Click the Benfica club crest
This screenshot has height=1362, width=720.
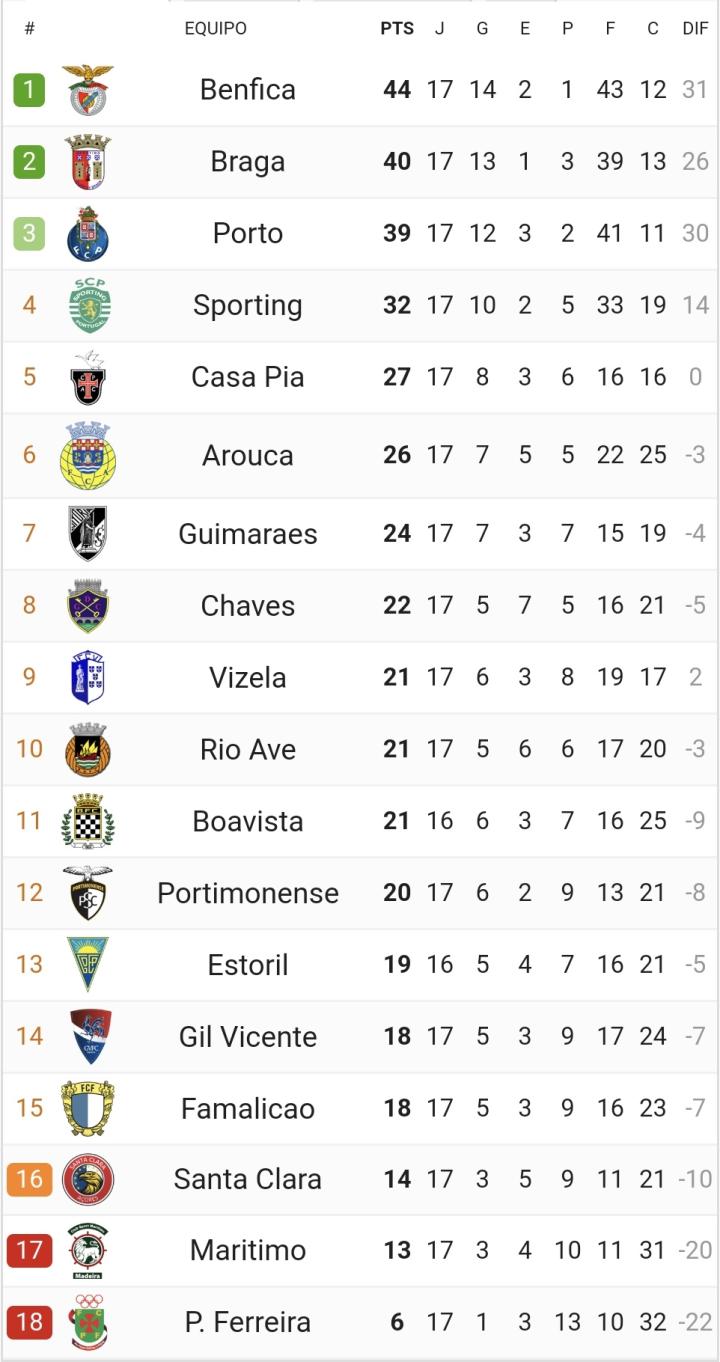click(88, 90)
